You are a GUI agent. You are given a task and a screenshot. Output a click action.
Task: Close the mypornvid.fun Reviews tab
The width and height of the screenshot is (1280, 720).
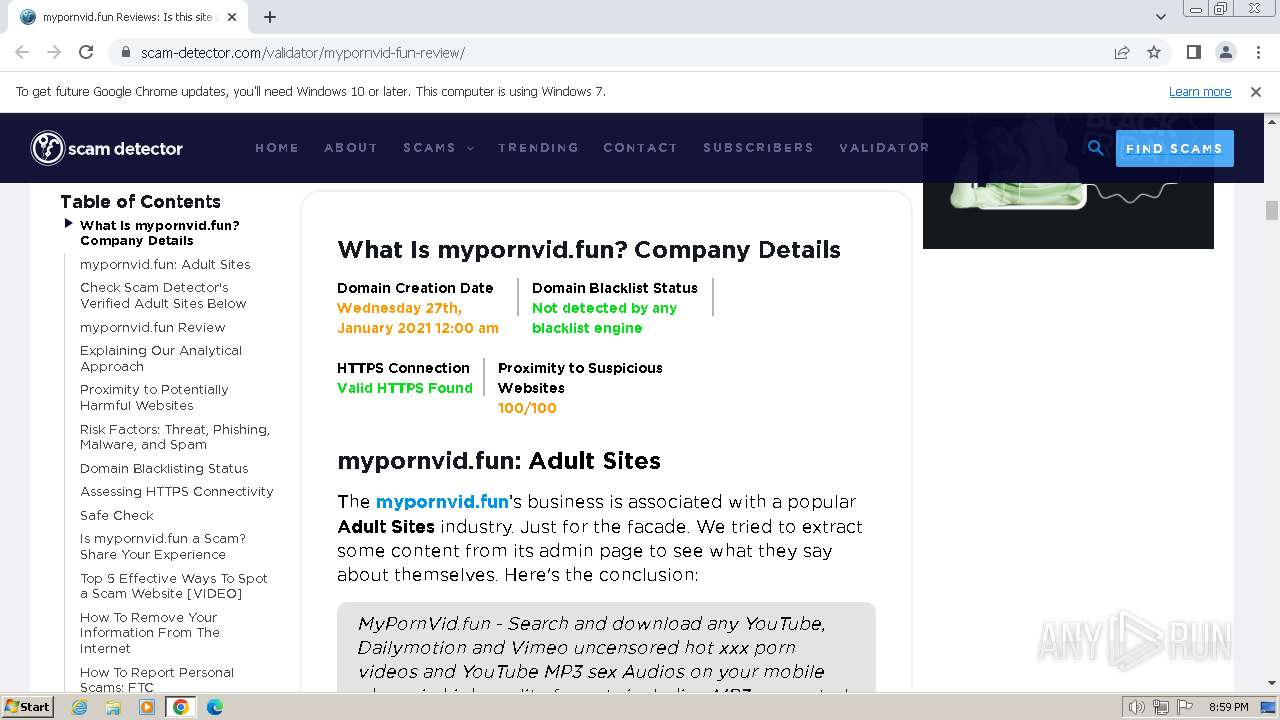pos(232,17)
